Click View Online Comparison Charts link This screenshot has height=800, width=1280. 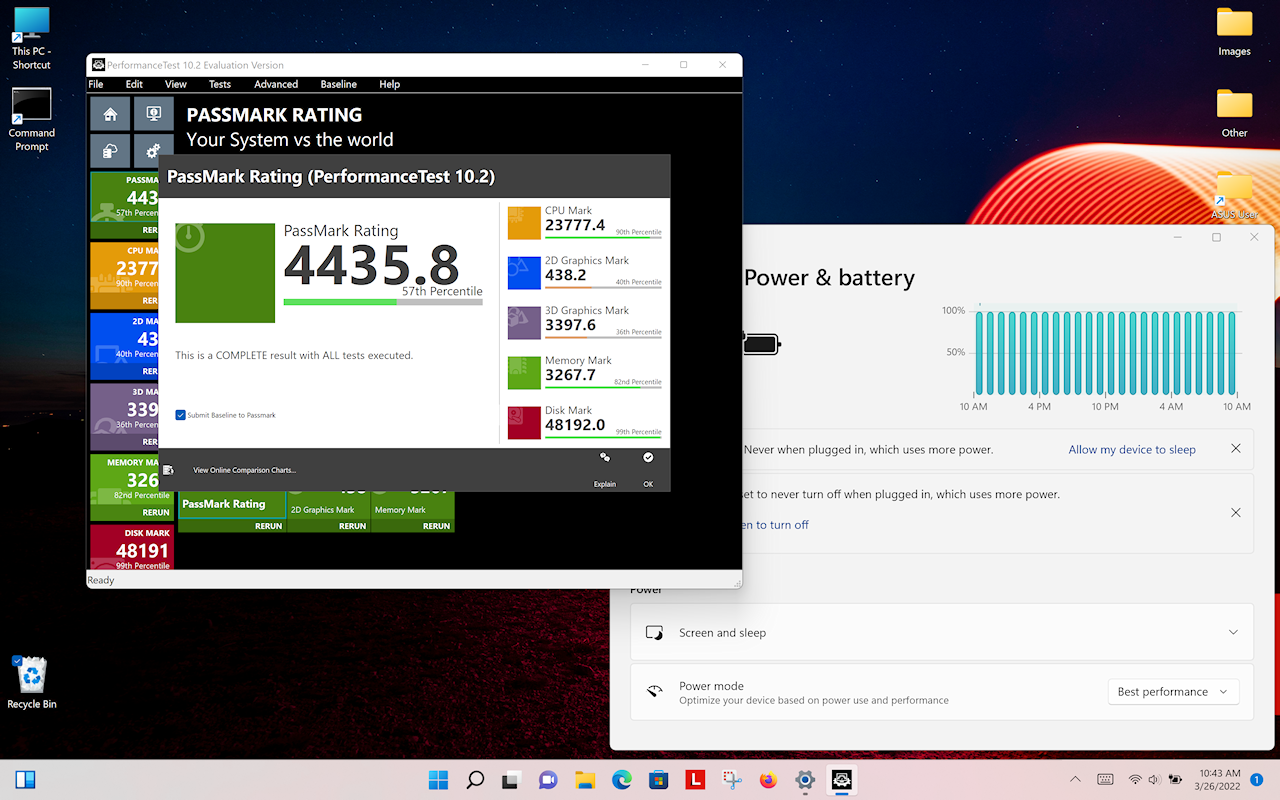[x=245, y=470]
